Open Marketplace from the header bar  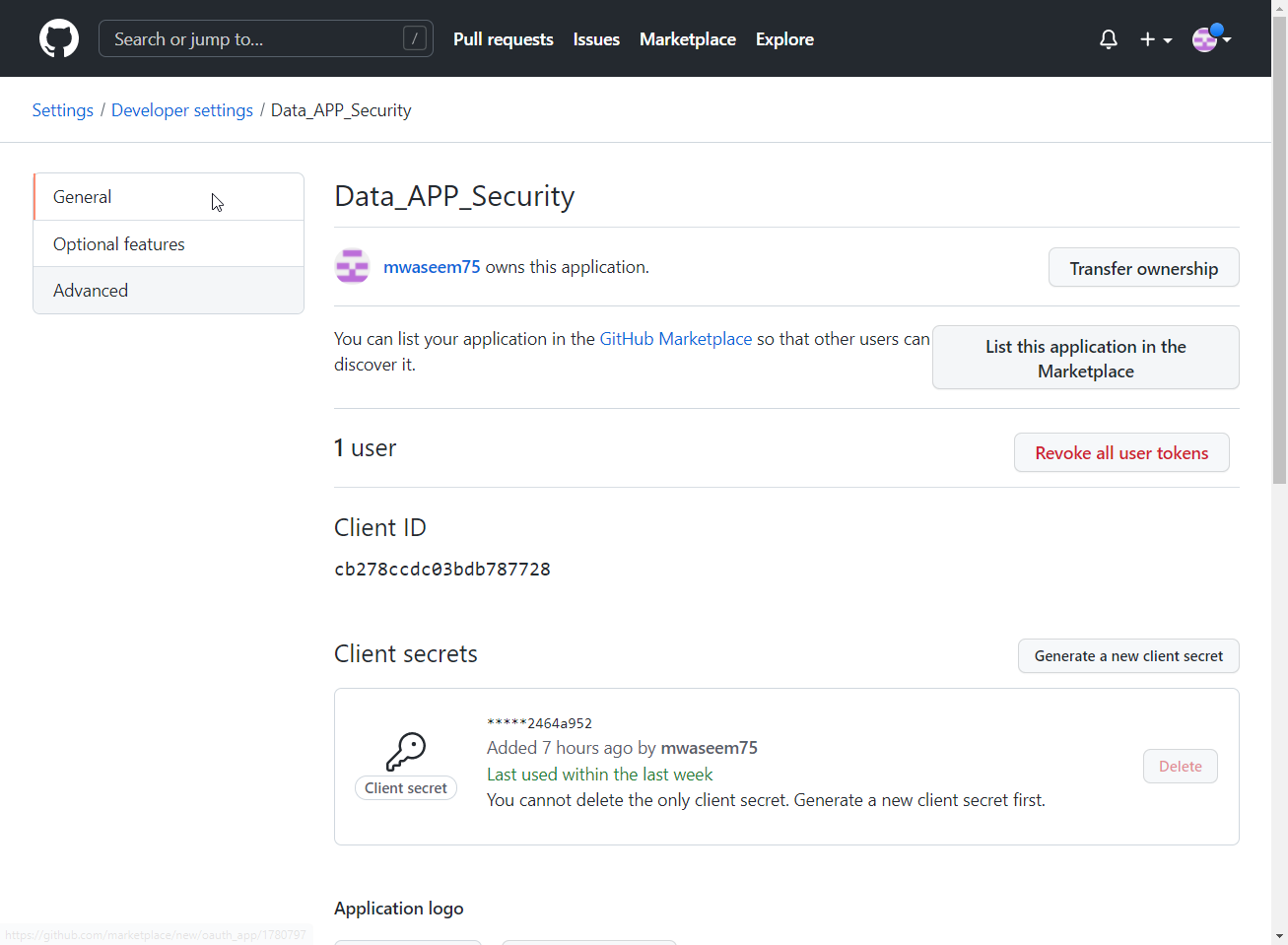pyautogui.click(x=687, y=39)
